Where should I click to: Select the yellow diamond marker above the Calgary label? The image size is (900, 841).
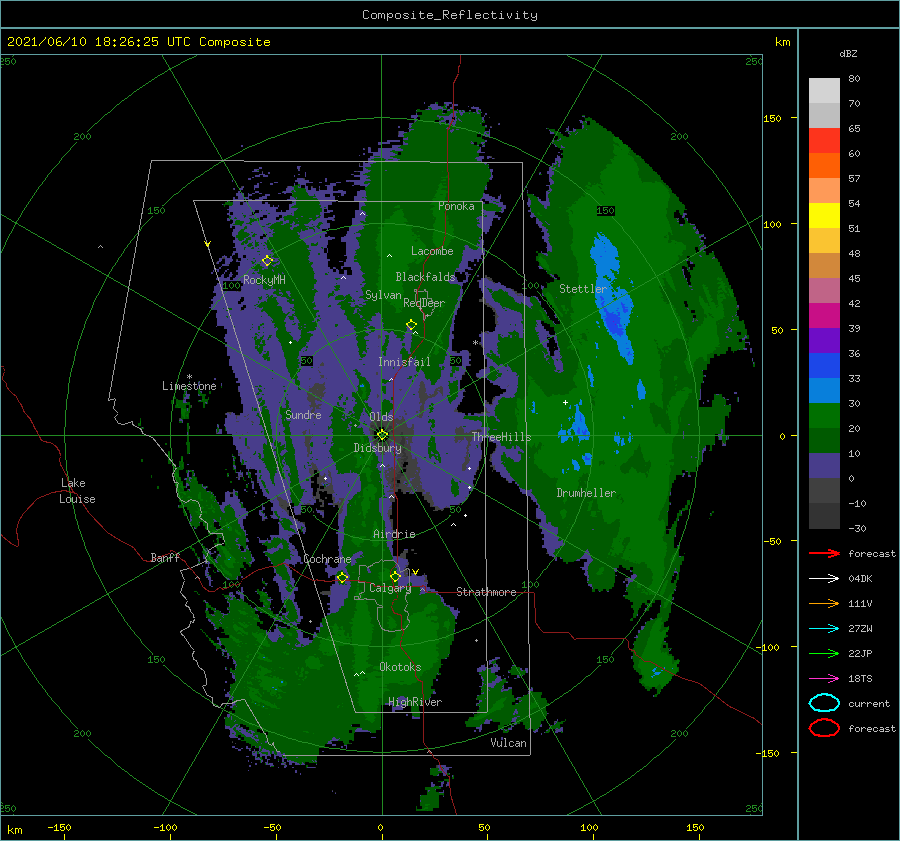[395, 576]
